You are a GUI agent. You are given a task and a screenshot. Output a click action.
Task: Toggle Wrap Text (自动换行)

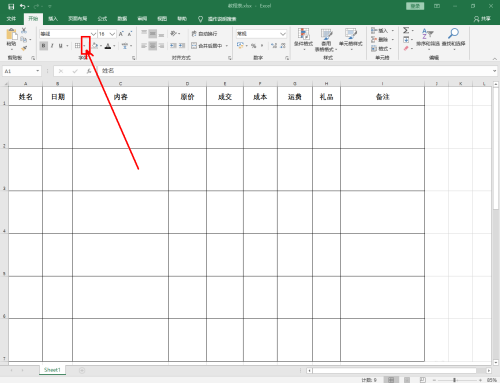point(204,34)
